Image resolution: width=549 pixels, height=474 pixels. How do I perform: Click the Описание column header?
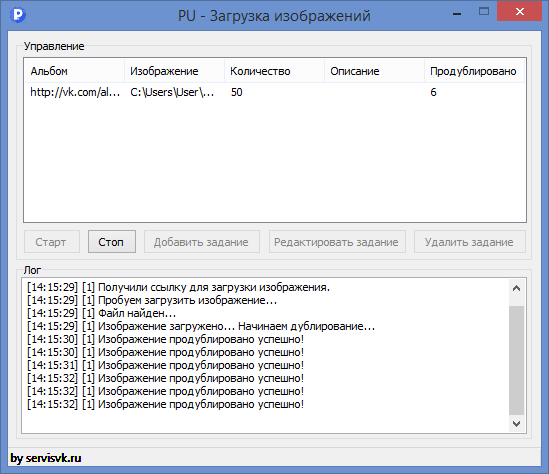[x=374, y=71]
